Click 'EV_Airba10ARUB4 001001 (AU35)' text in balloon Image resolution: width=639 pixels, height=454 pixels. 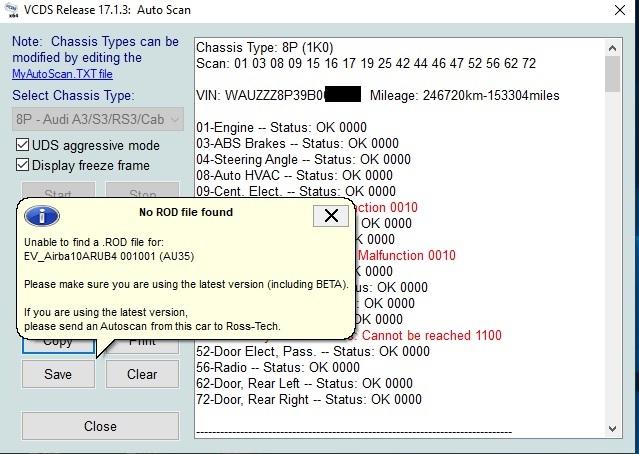[x=109, y=256]
